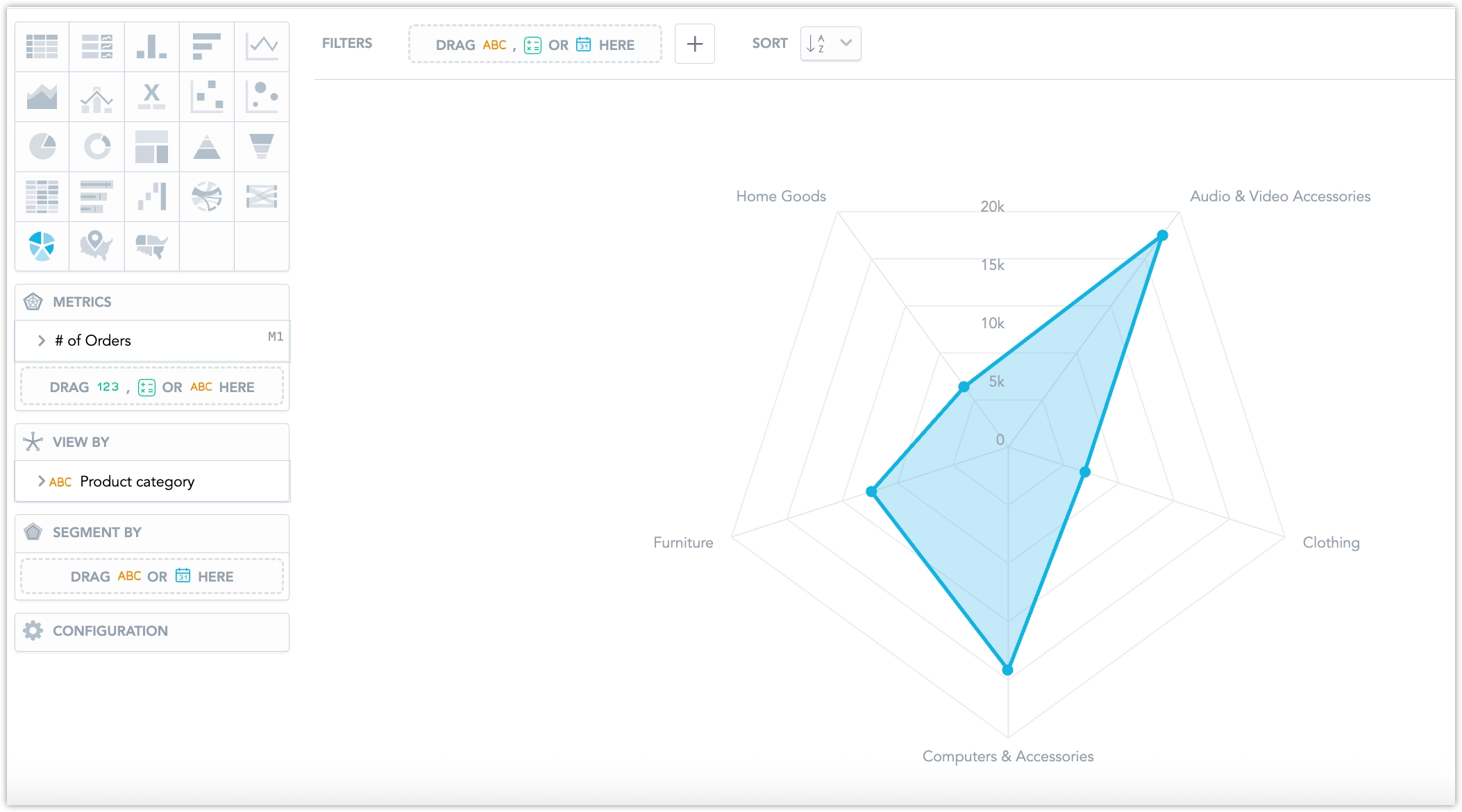The height and width of the screenshot is (812, 1462).
Task: Click the Segment By drop zone
Action: pos(152,576)
